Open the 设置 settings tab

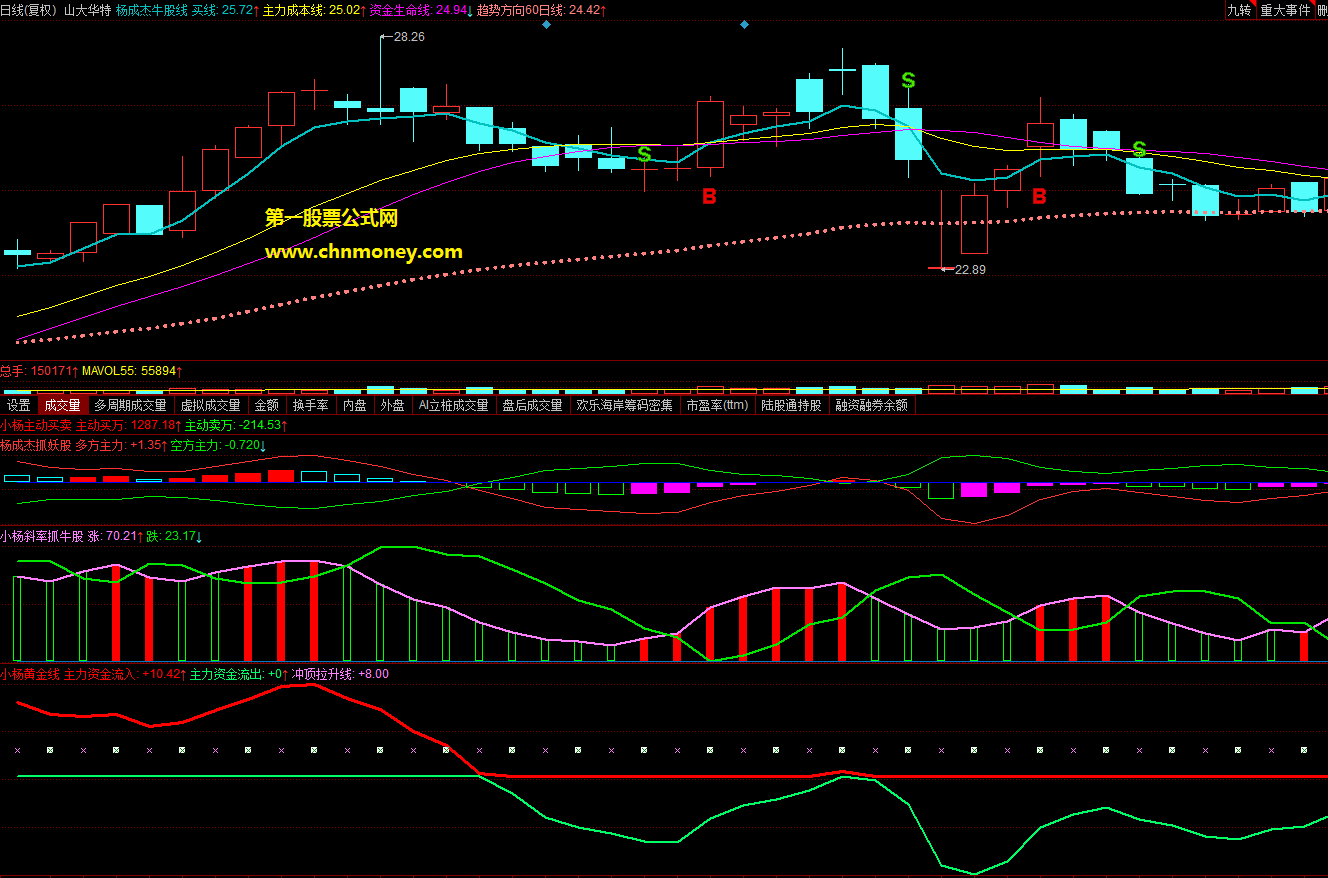click(19, 405)
